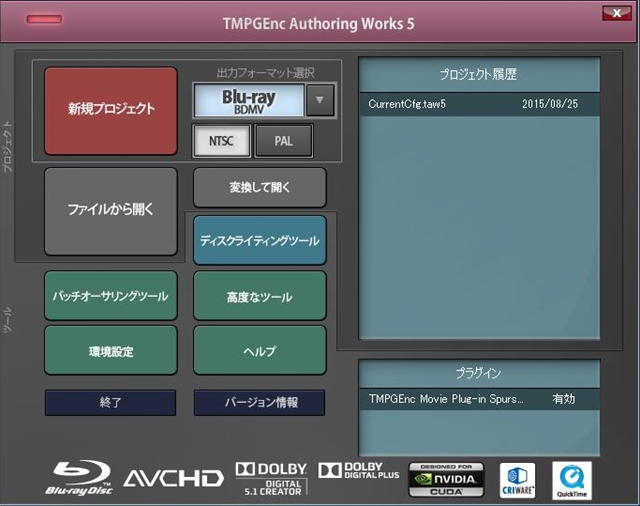Start a new project with 新規プロジェクト
The height and width of the screenshot is (506, 640).
point(111,111)
